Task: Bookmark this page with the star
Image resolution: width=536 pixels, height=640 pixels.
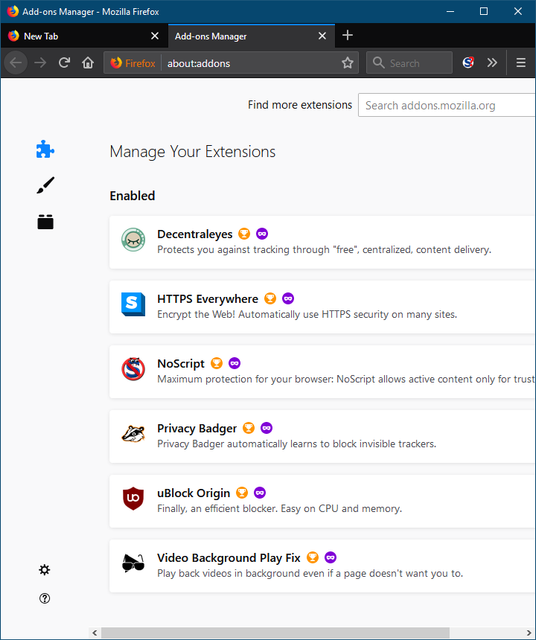Action: click(347, 63)
